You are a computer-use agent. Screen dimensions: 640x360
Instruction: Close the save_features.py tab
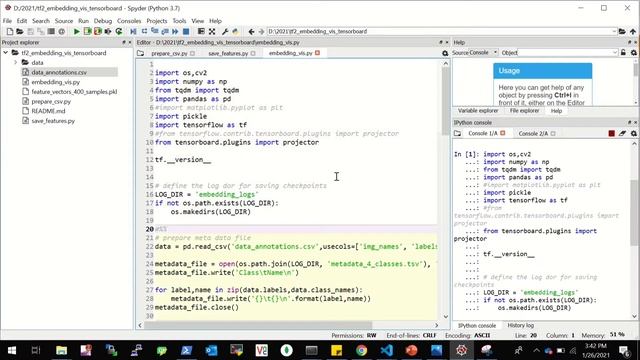coord(253,53)
